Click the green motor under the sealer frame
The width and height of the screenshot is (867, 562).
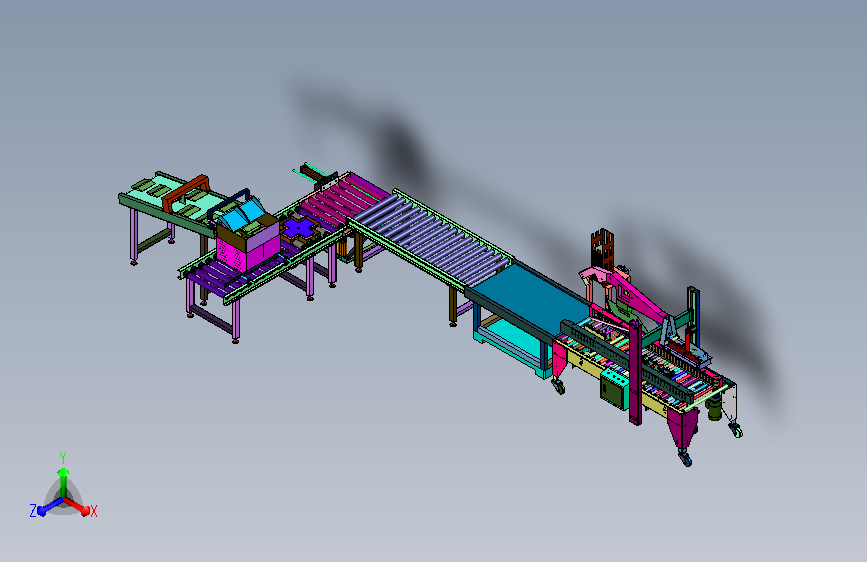pyautogui.click(x=714, y=408)
